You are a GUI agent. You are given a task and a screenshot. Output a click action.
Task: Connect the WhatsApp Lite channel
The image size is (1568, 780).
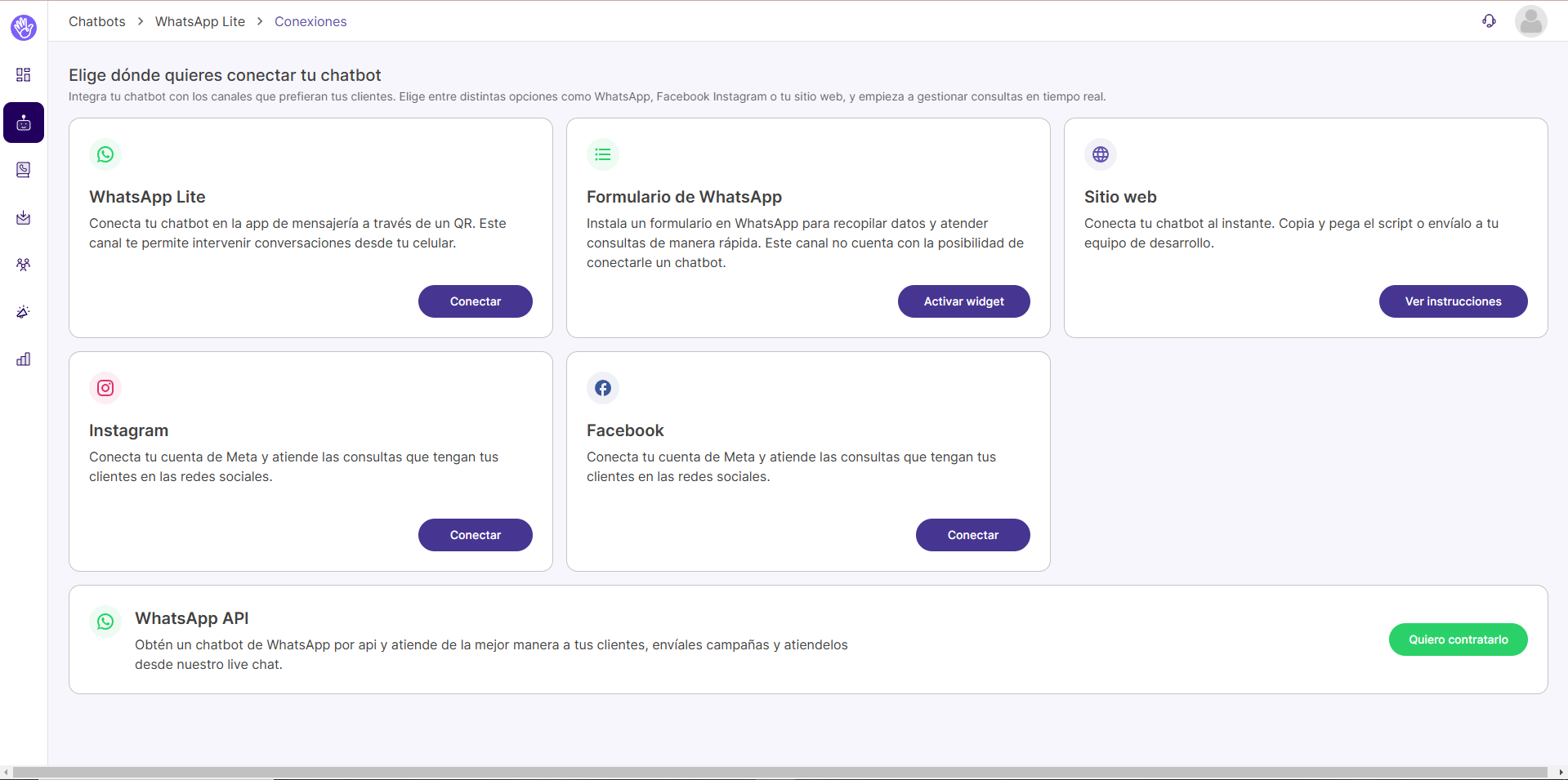[x=476, y=301]
